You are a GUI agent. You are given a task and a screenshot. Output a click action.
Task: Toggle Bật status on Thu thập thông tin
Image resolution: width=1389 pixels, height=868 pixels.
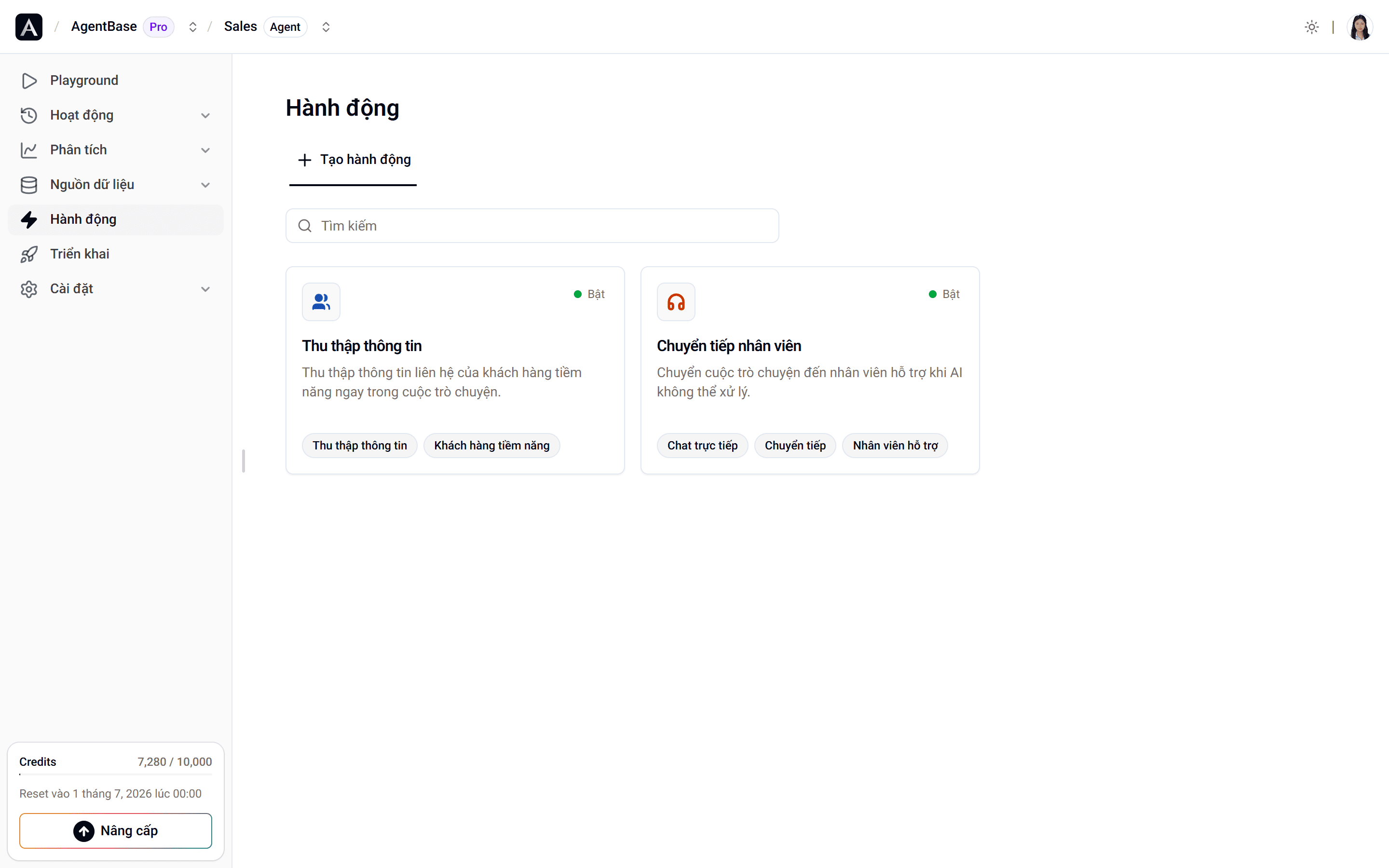pos(589,294)
